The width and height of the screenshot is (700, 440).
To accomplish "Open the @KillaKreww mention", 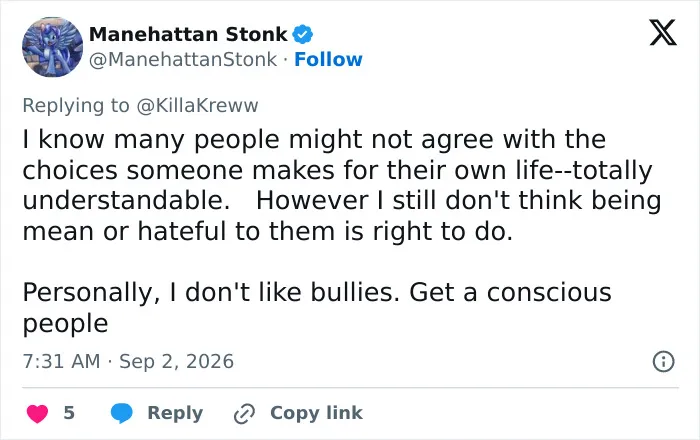I will [x=197, y=106].
